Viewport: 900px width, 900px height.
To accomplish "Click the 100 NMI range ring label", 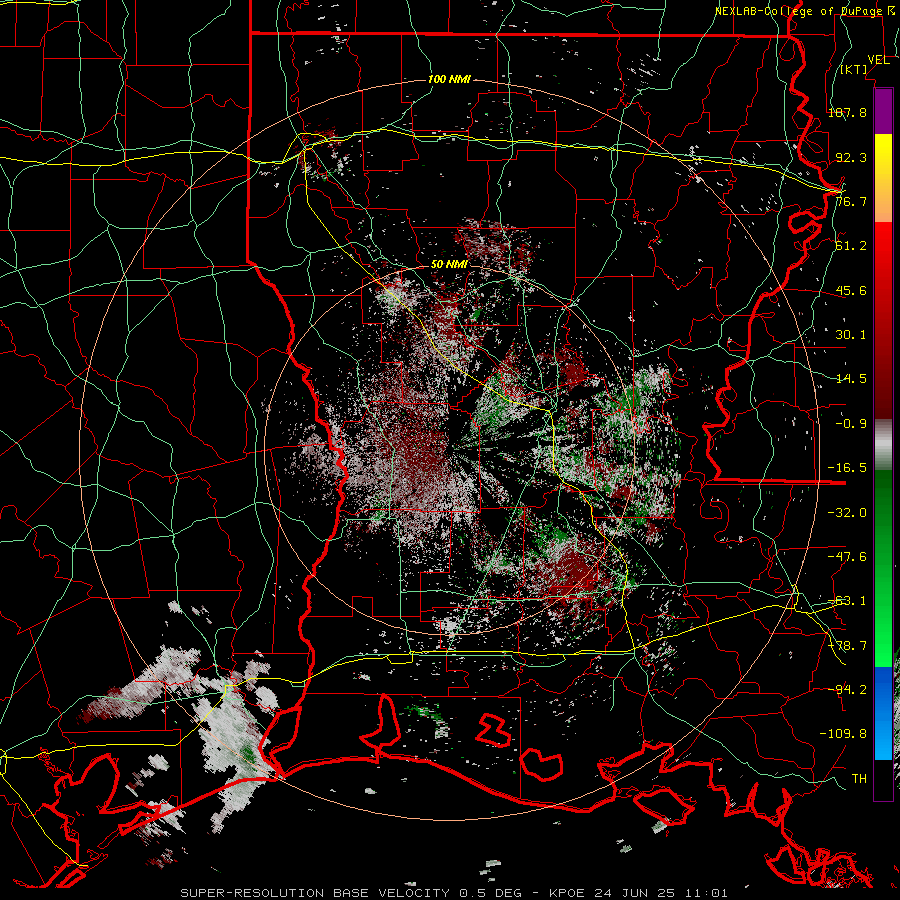I will pyautogui.click(x=449, y=79).
